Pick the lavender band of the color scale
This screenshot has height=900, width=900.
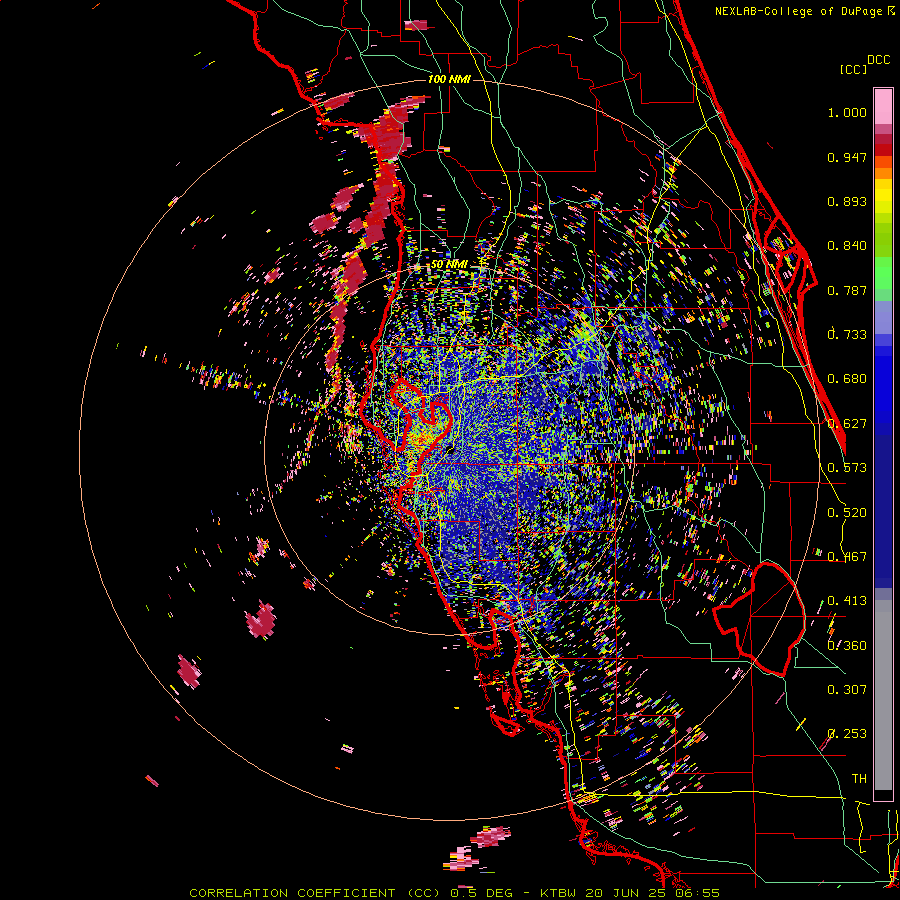[x=883, y=317]
